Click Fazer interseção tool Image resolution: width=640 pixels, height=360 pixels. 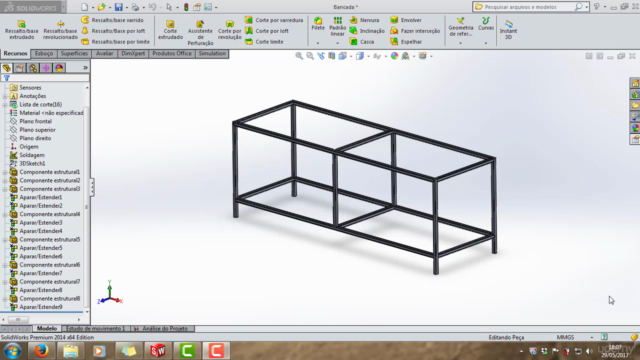pos(415,31)
